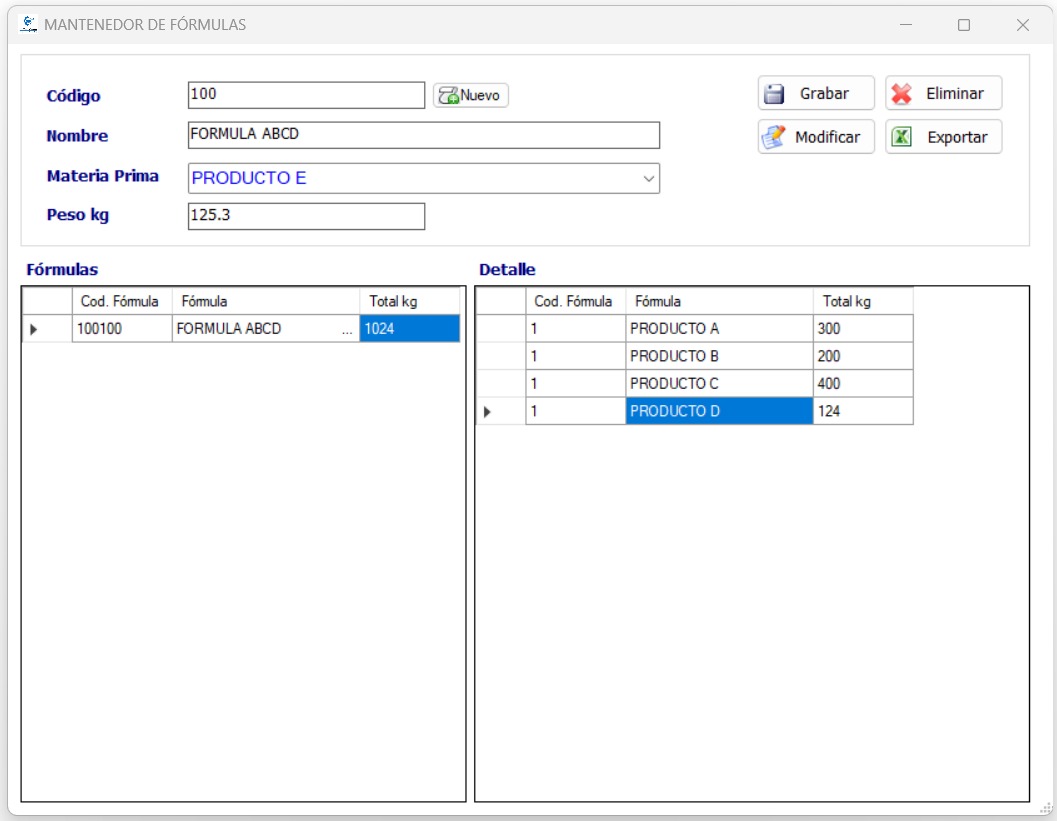Click the Exportar button

click(944, 137)
